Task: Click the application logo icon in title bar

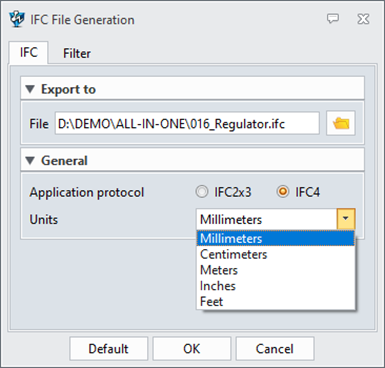Action: pyautogui.click(x=17, y=19)
